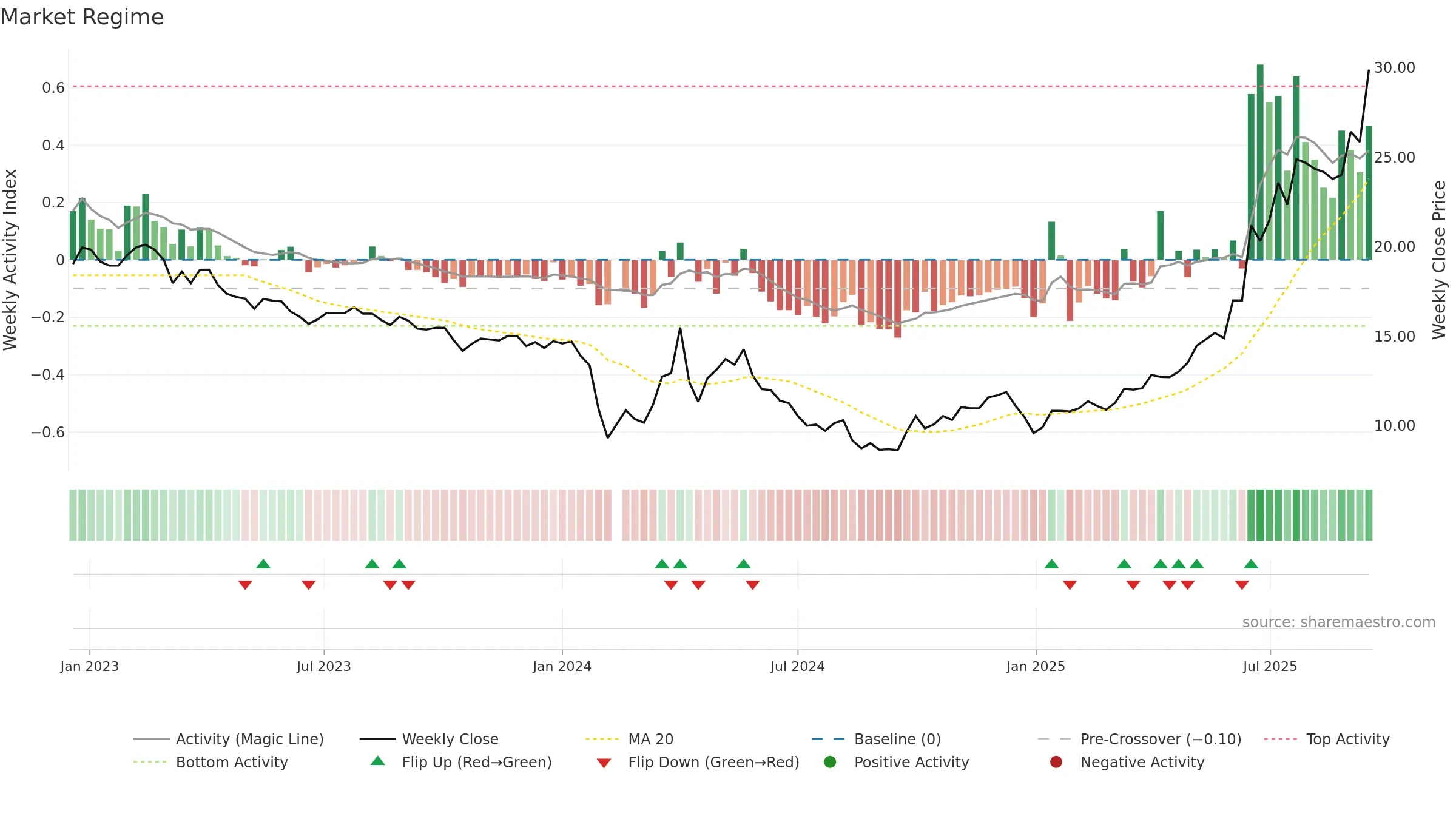This screenshot has width=1456, height=819.
Task: Click the green Positive Activity legend dot
Action: click(x=830, y=762)
